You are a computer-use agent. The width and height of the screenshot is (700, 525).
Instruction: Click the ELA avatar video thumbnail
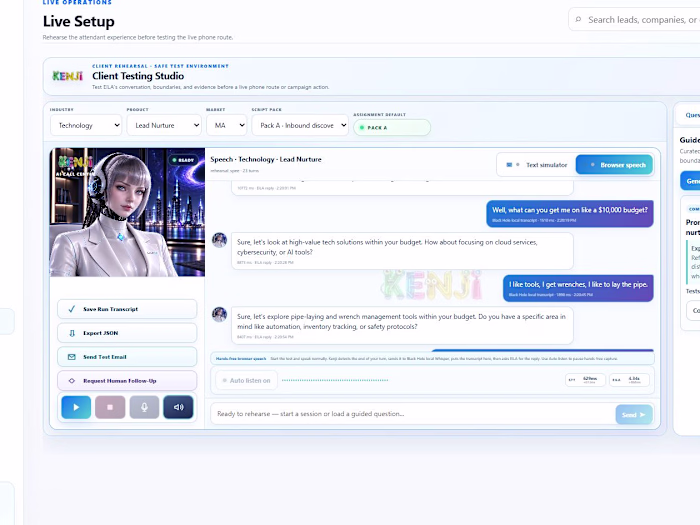(x=127, y=212)
